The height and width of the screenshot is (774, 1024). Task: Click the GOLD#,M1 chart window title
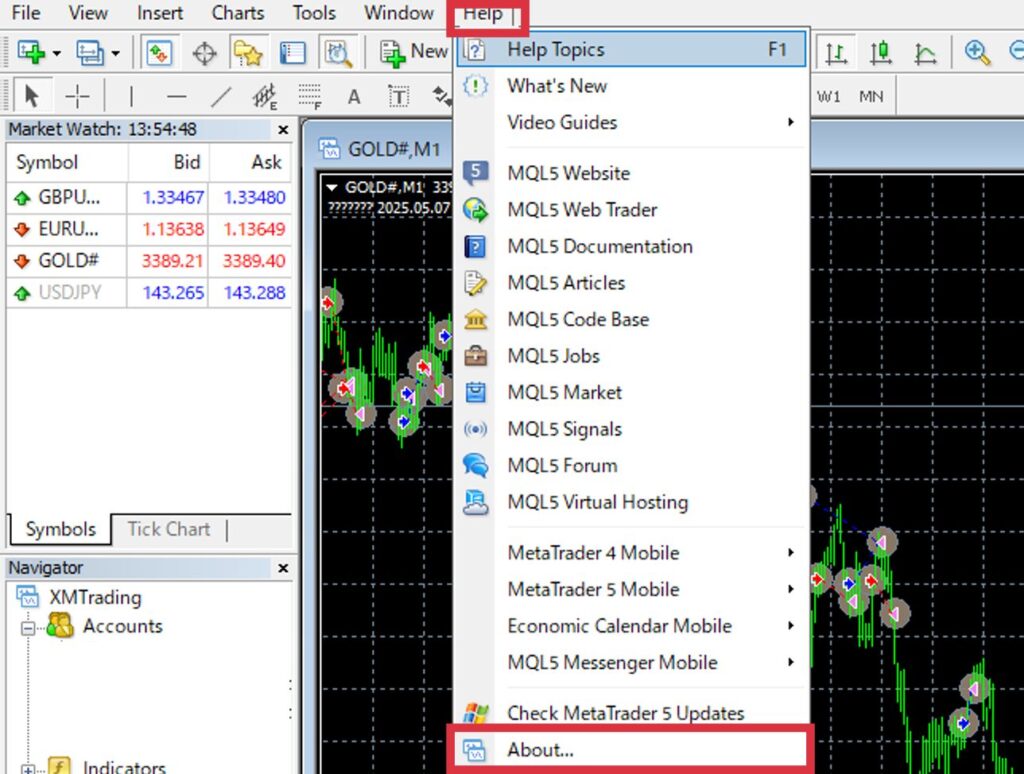point(393,150)
